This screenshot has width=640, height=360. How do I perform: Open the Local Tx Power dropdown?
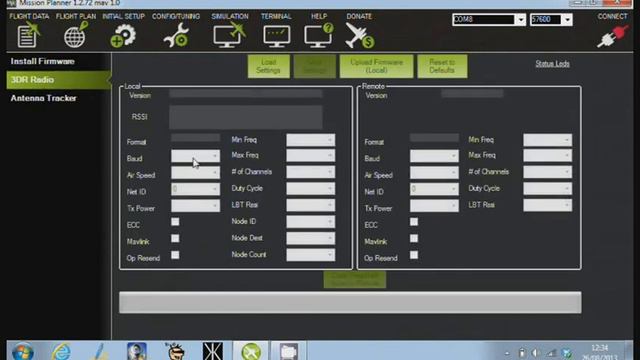(x=195, y=206)
